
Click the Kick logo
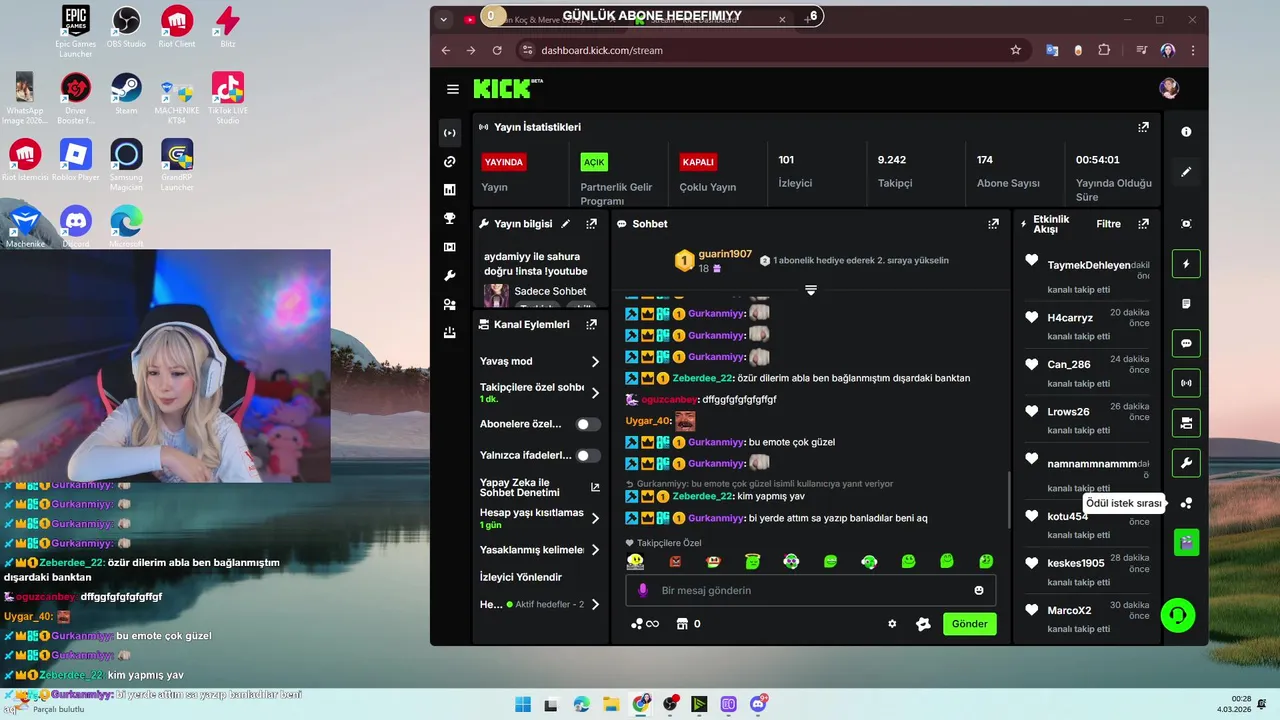tap(507, 89)
